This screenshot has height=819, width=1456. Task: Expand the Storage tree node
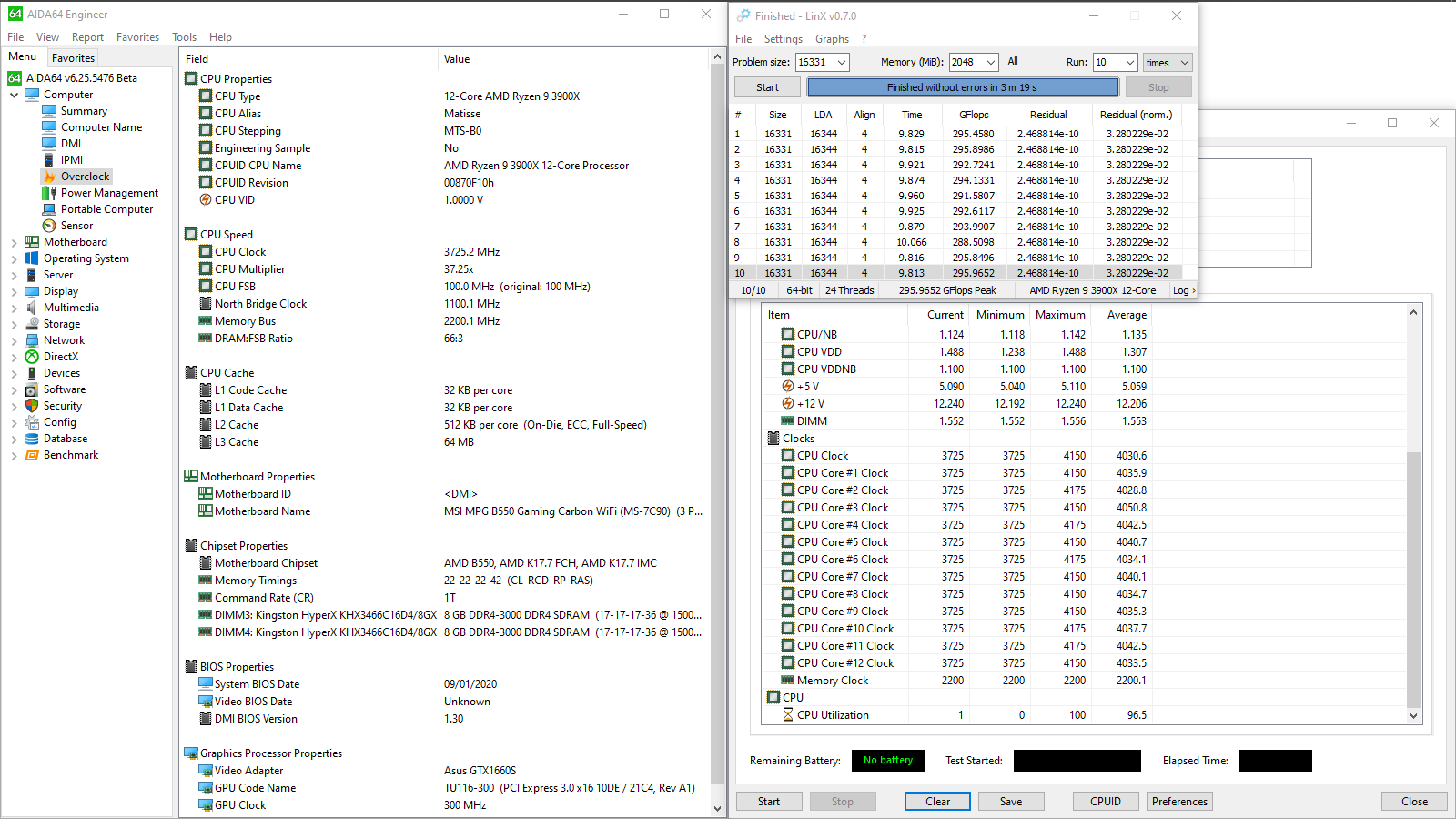tap(14, 324)
